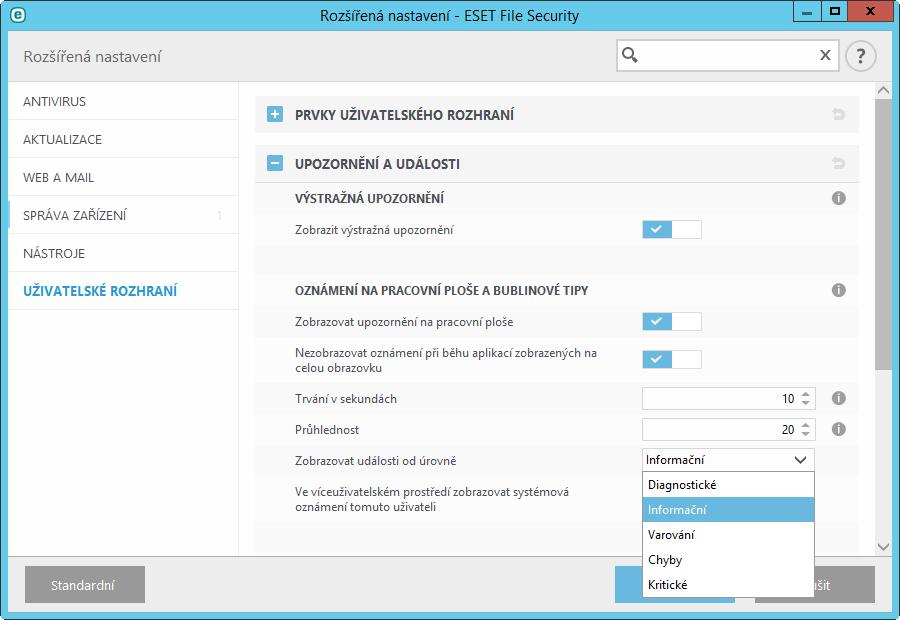
Task: Toggle Nezobrazovat oznámení při běhu aplikací
Action: coord(672,359)
